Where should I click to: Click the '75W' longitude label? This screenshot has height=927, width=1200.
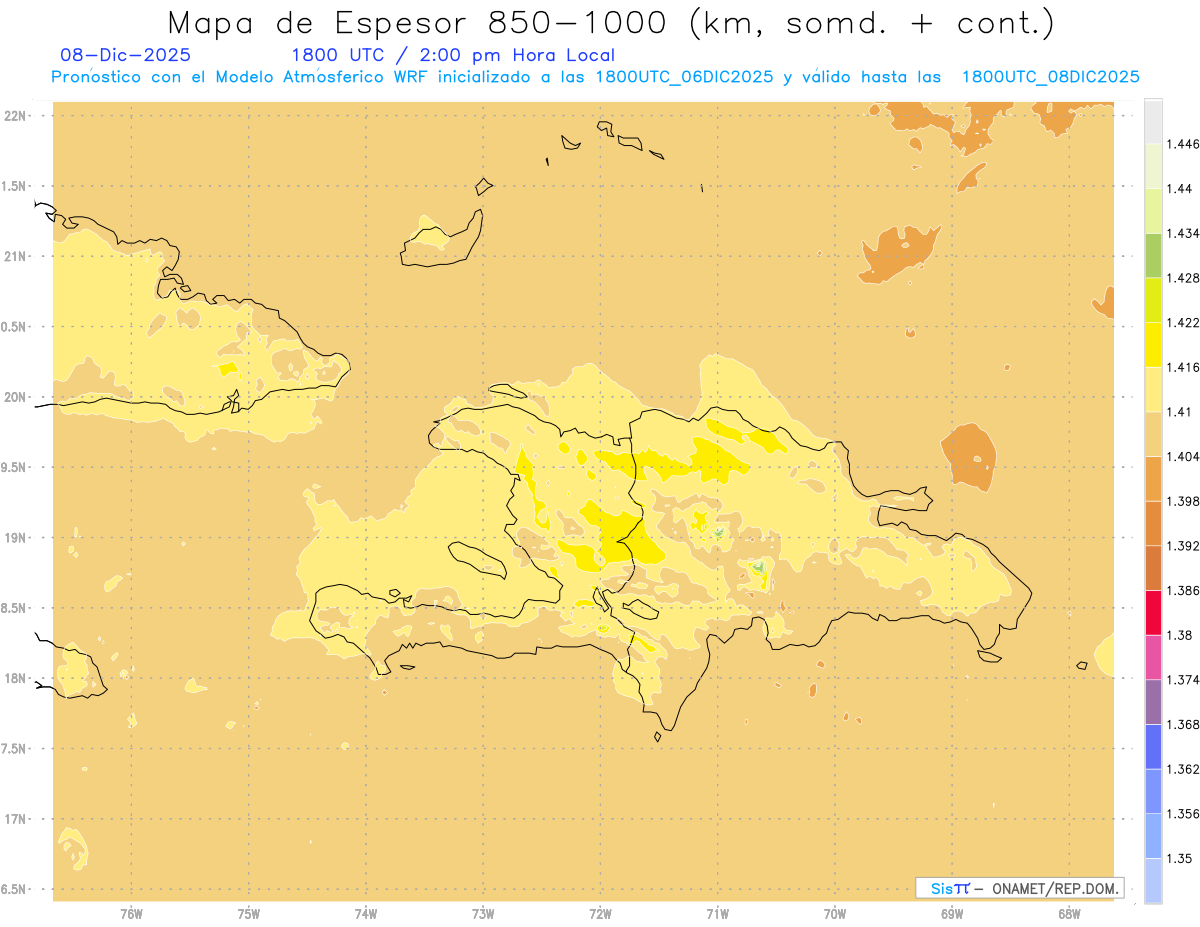coord(249,914)
